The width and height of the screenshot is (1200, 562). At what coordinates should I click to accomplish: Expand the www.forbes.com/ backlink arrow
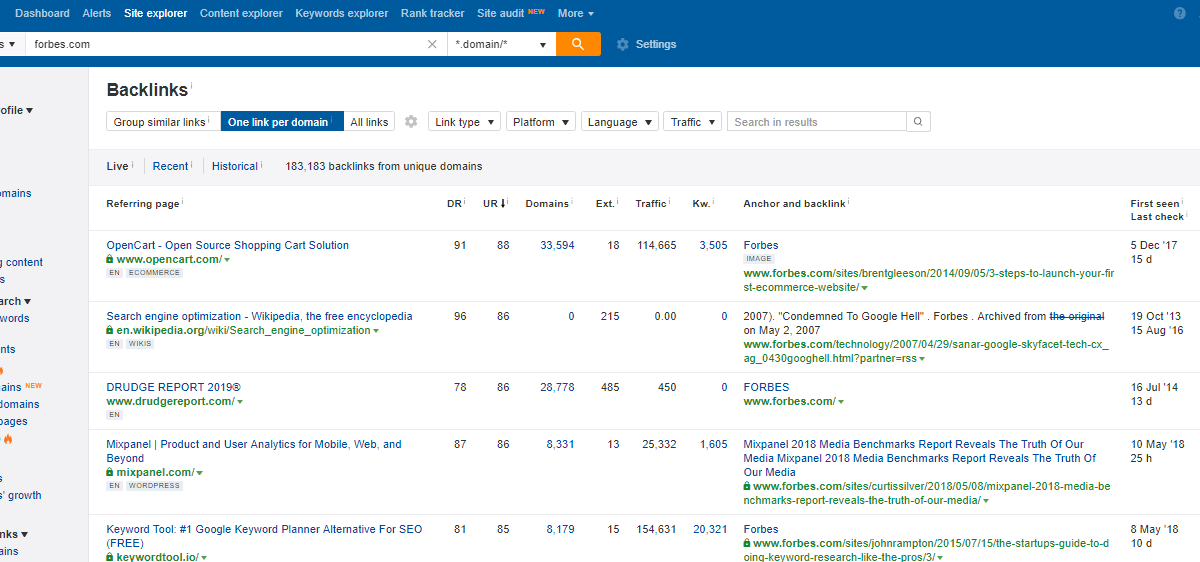tap(841, 402)
